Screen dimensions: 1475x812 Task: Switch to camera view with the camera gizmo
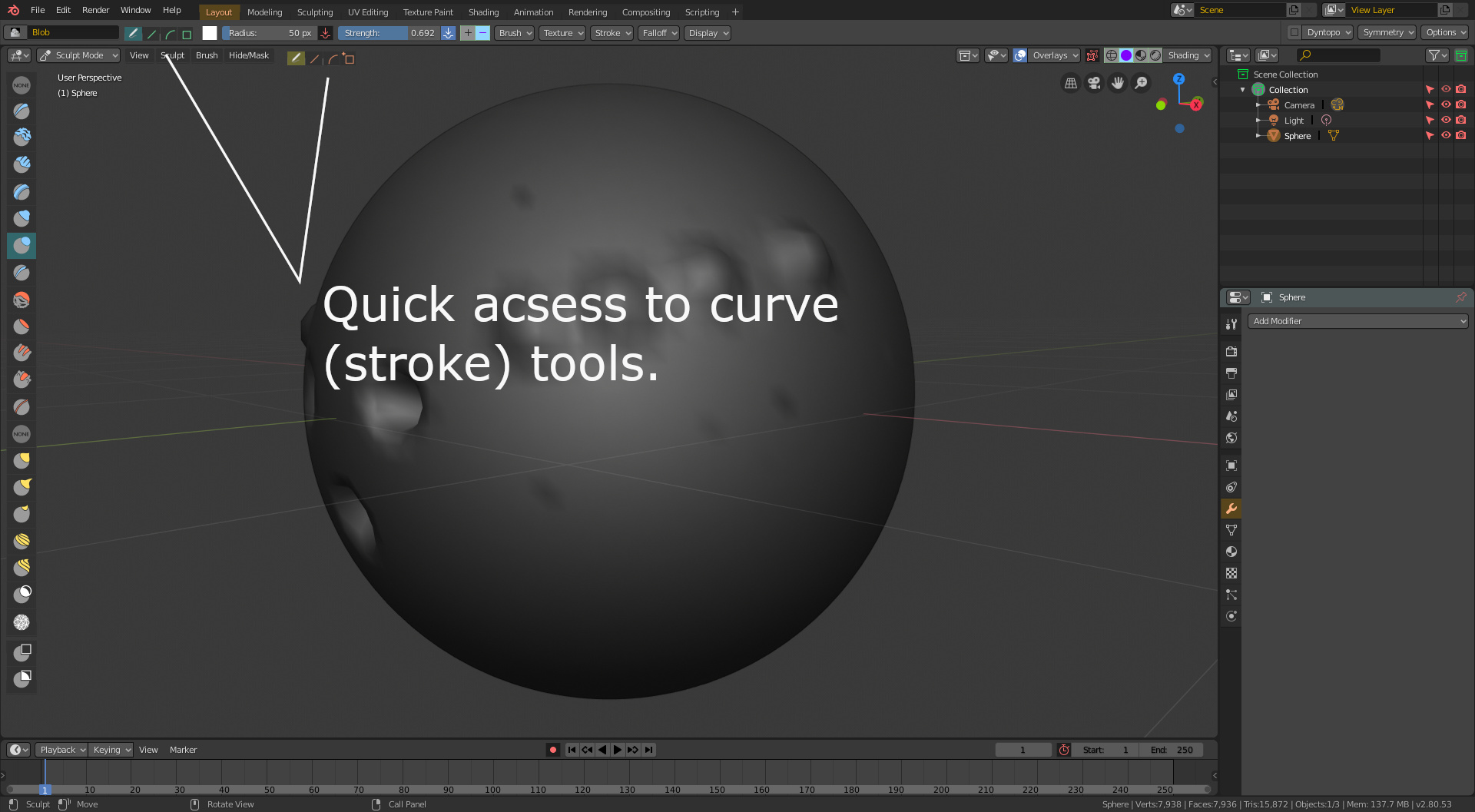click(x=1094, y=83)
